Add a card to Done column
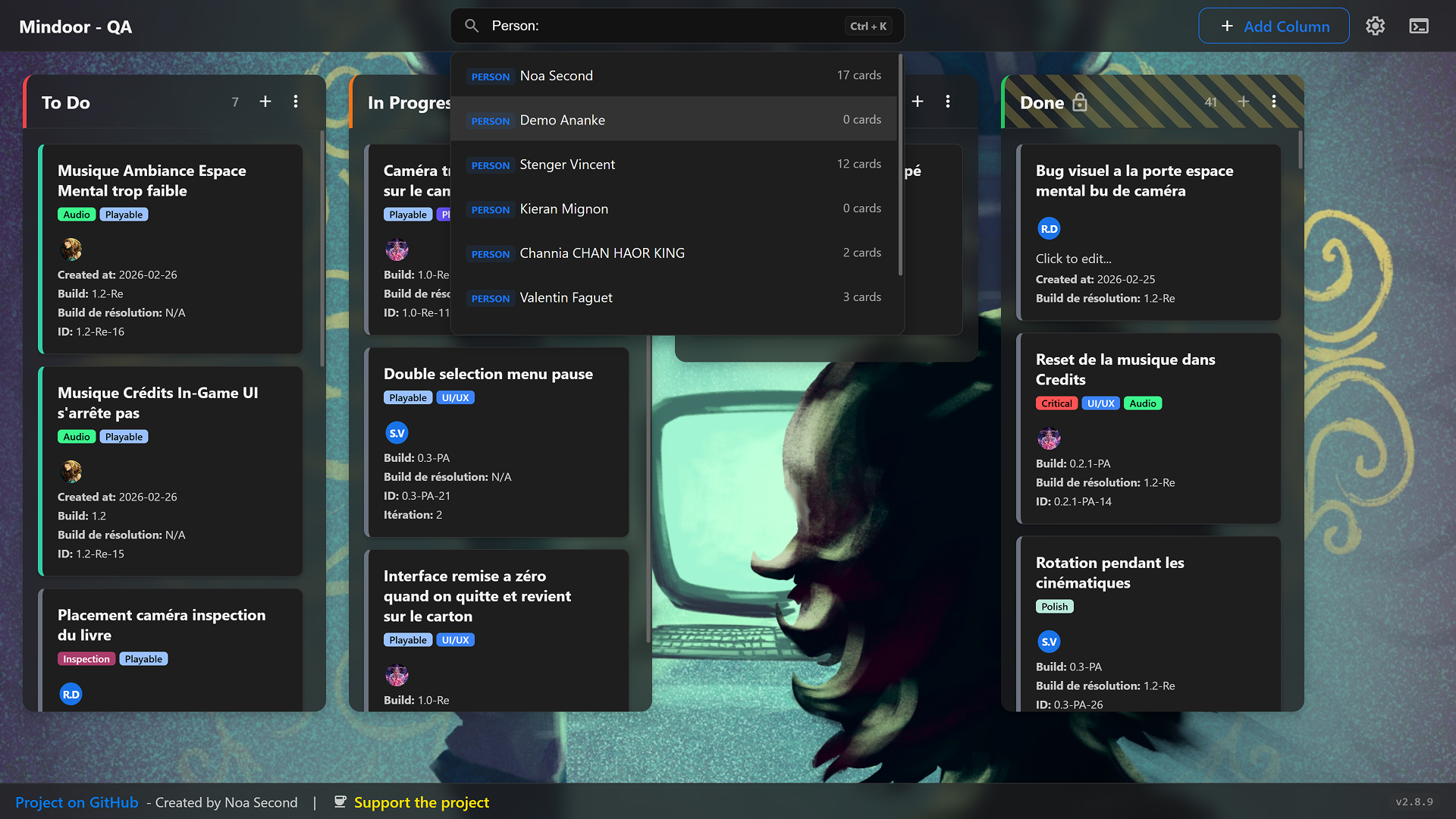The height and width of the screenshot is (819, 1456). 1244,102
